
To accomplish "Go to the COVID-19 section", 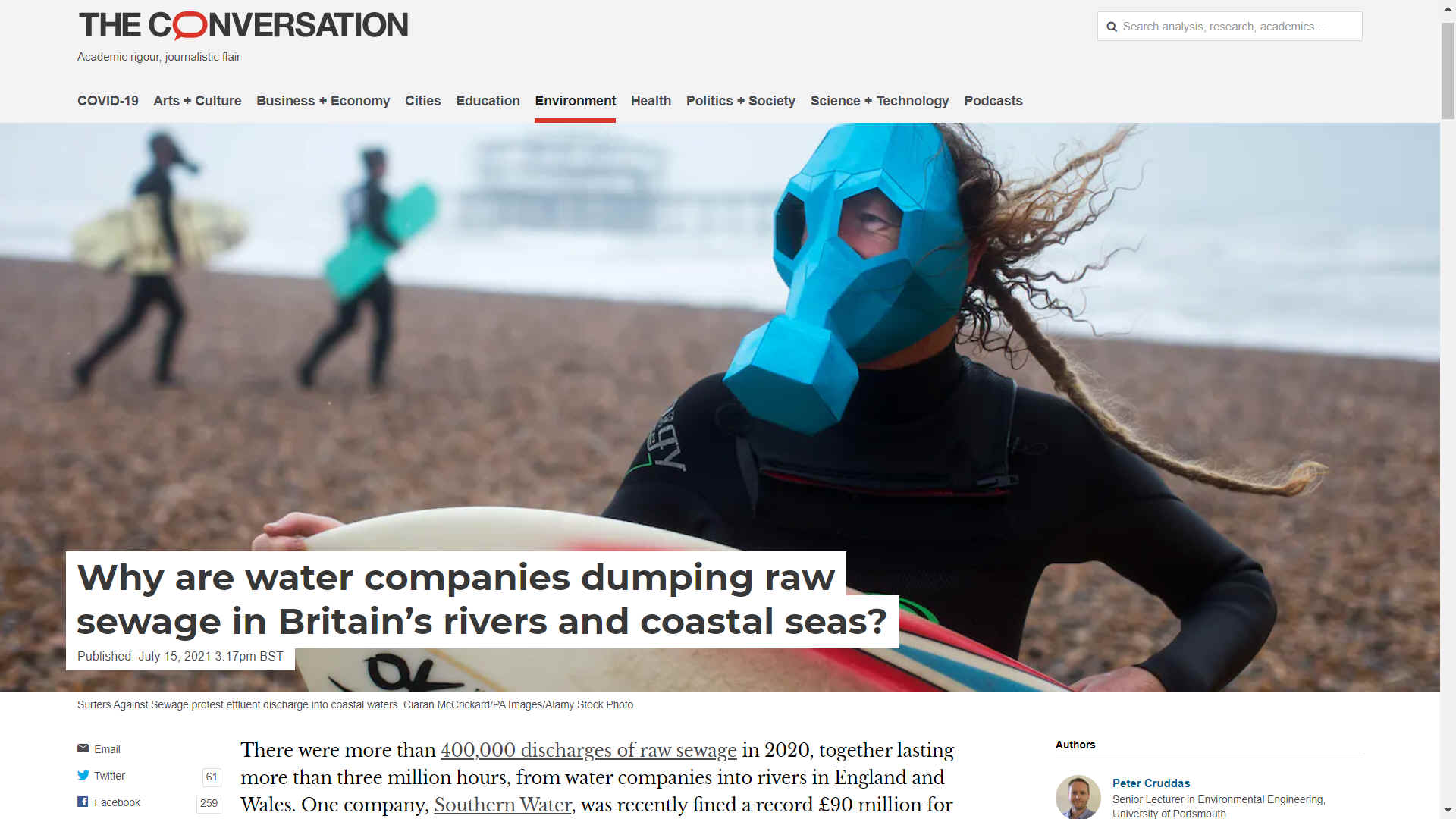I will (x=108, y=101).
